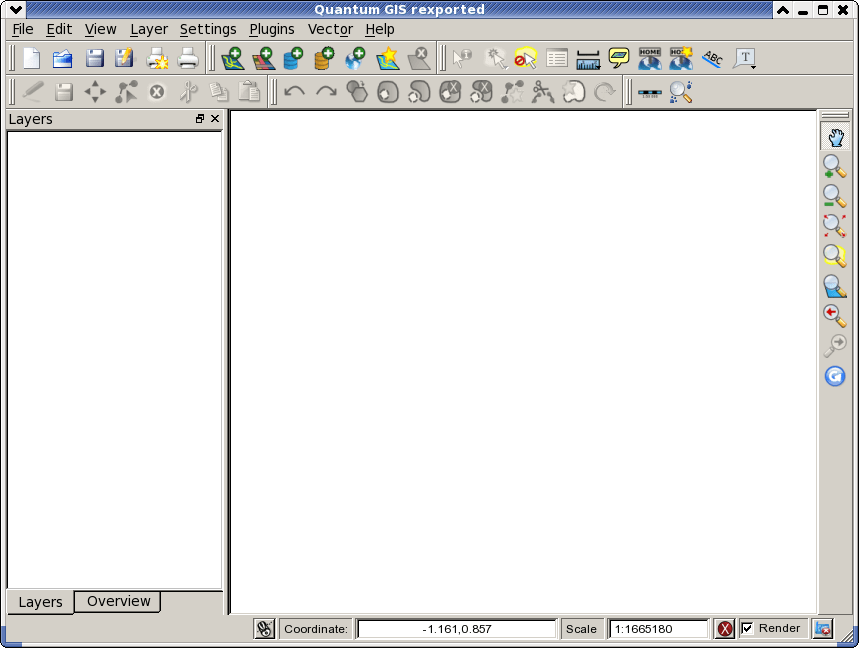Enable the Map Tips speech bubble
This screenshot has height=648, width=859.
click(619, 58)
